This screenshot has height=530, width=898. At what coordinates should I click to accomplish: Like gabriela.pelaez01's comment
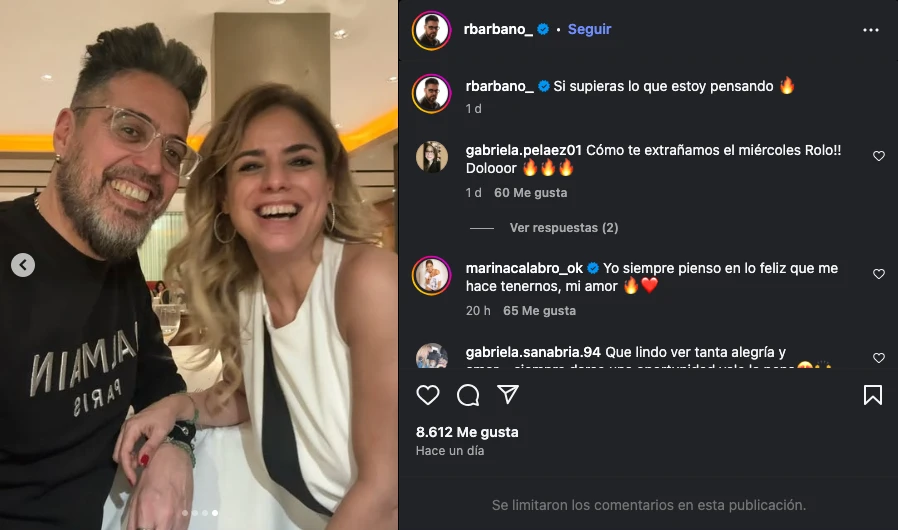pos(879,156)
